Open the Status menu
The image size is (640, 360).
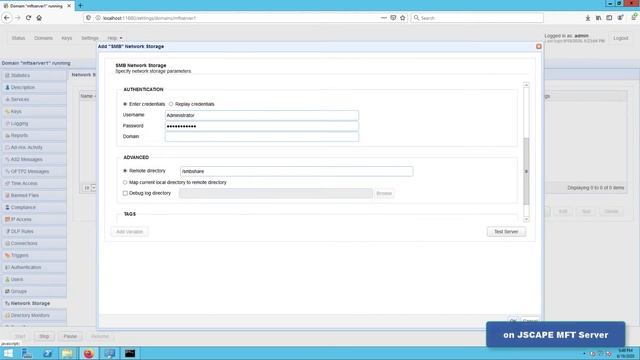(18, 38)
